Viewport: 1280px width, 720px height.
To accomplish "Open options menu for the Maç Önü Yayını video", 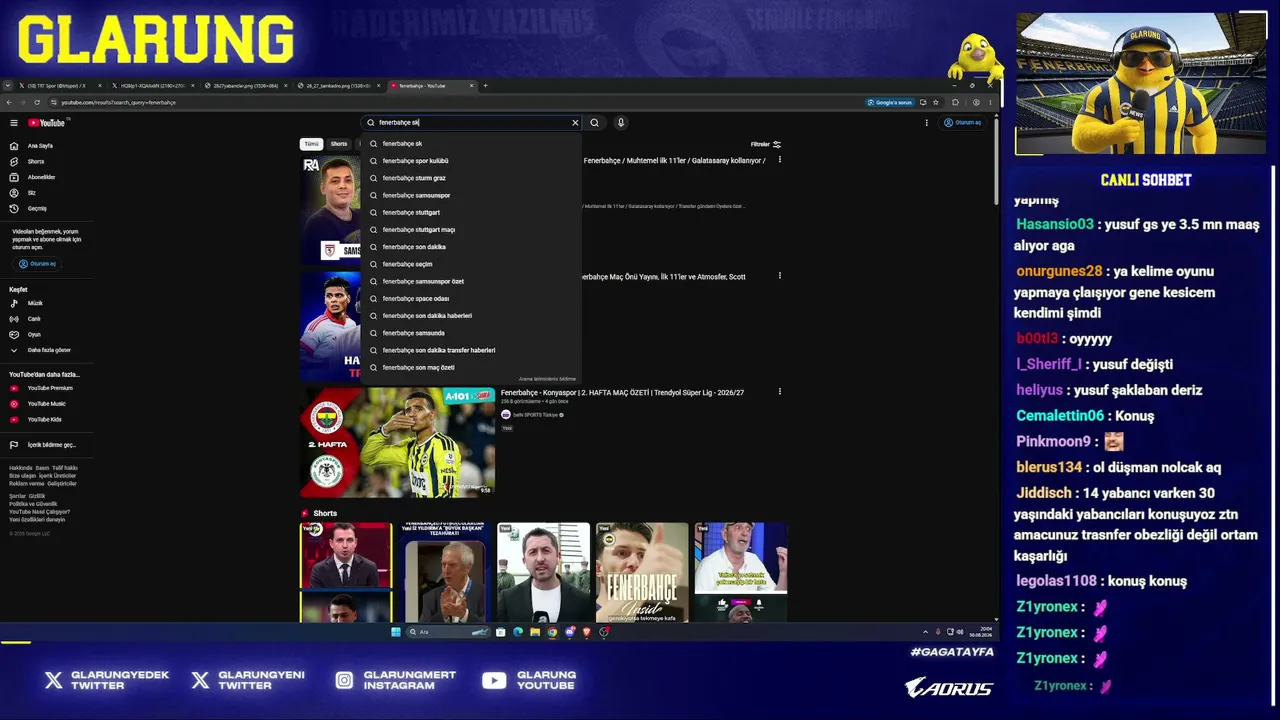I will coord(779,276).
